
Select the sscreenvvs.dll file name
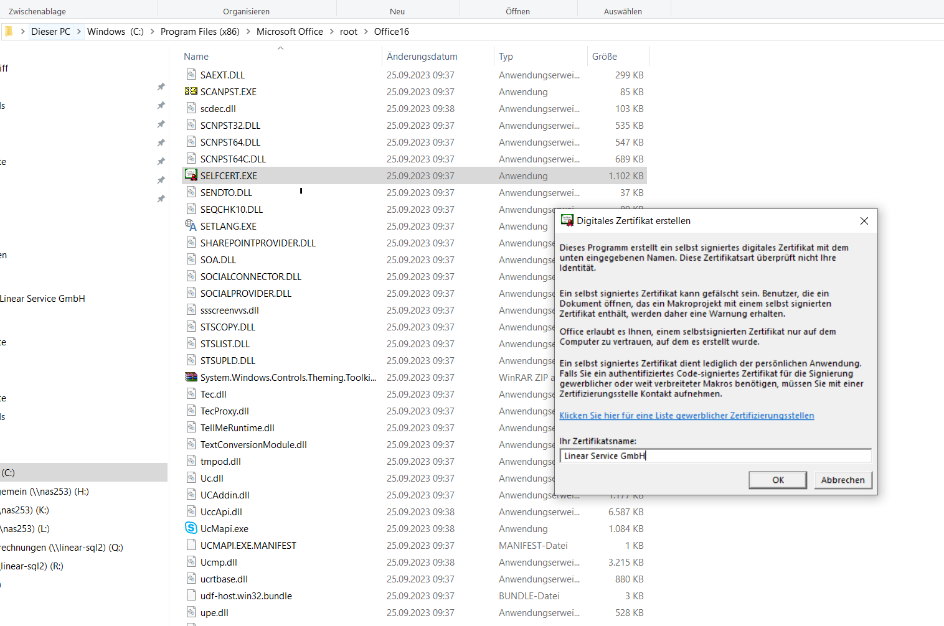[229, 310]
